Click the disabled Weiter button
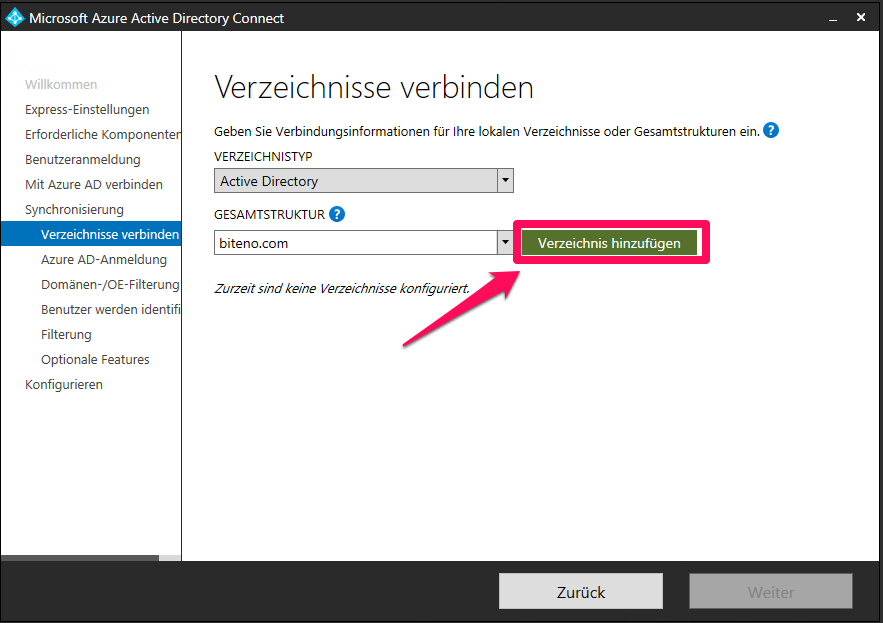Image resolution: width=883 pixels, height=623 pixels. 770,591
